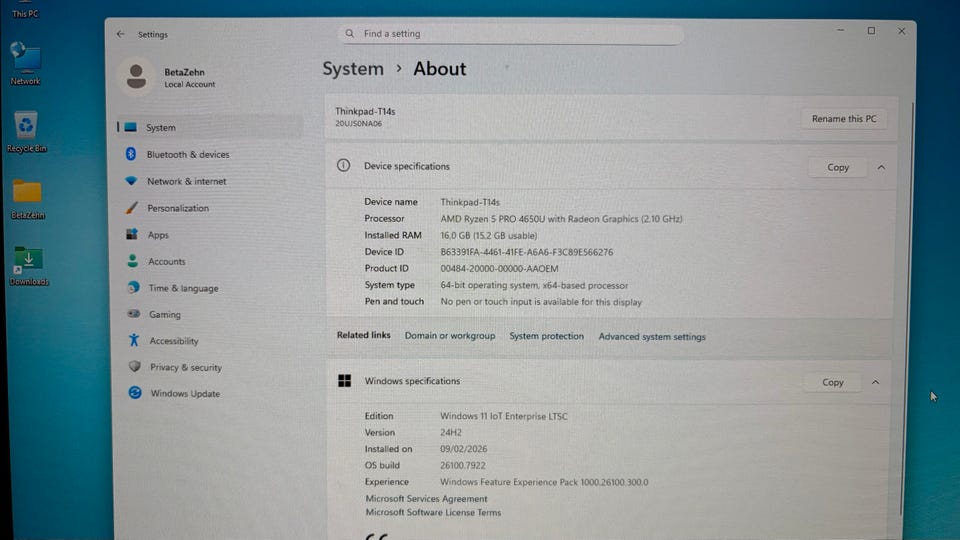
Task: Click Product ID 00484-20000-00000-AAOEM
Action: pos(499,268)
